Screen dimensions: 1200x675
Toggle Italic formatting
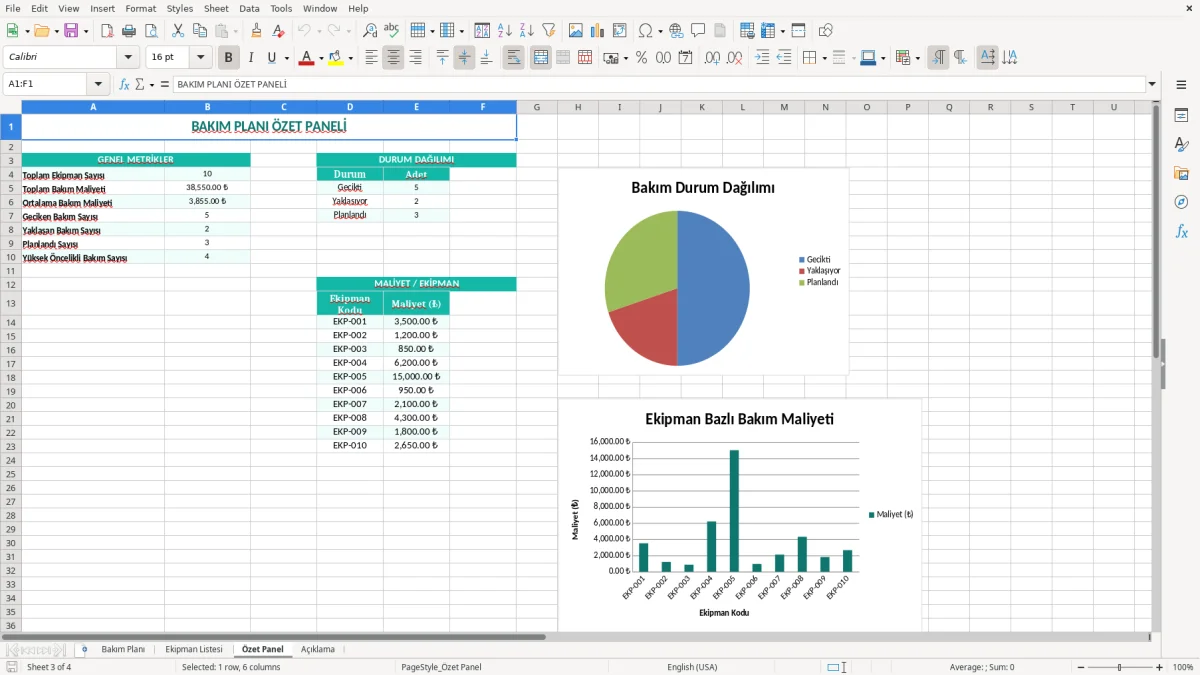251,58
